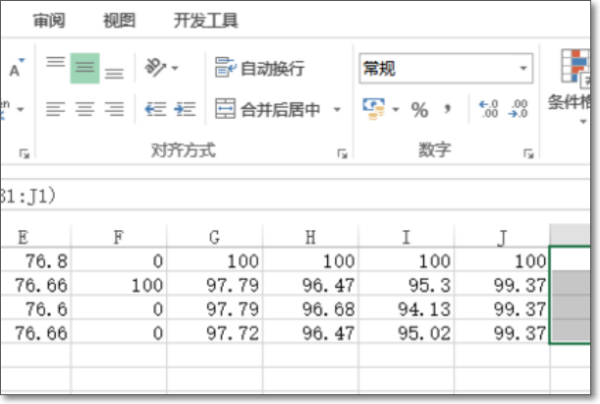This screenshot has height=404, width=600.
Task: Apply comma style
Action: coord(447,109)
